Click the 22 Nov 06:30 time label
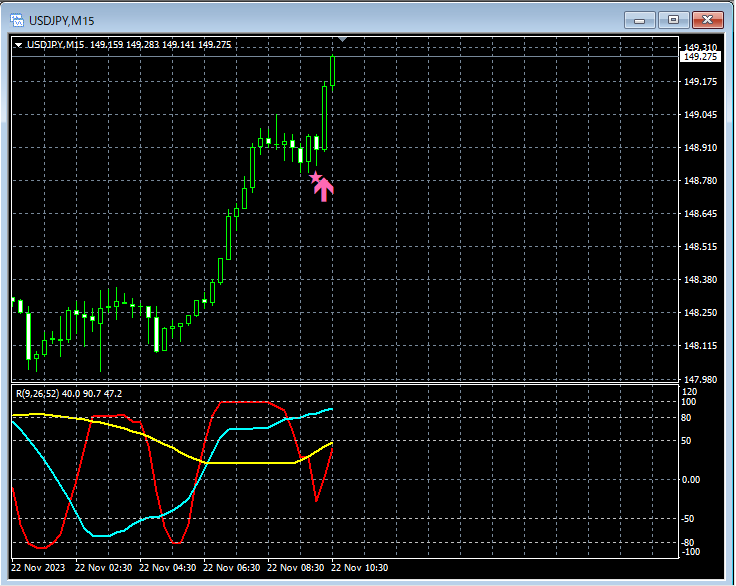Screen dimensions: 736x586 [231, 567]
